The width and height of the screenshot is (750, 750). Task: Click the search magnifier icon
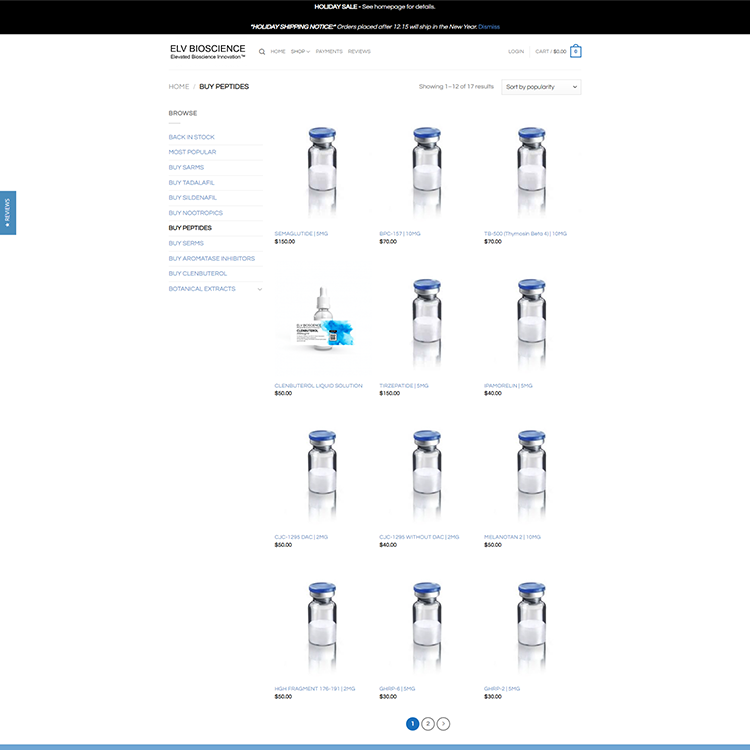(262, 51)
